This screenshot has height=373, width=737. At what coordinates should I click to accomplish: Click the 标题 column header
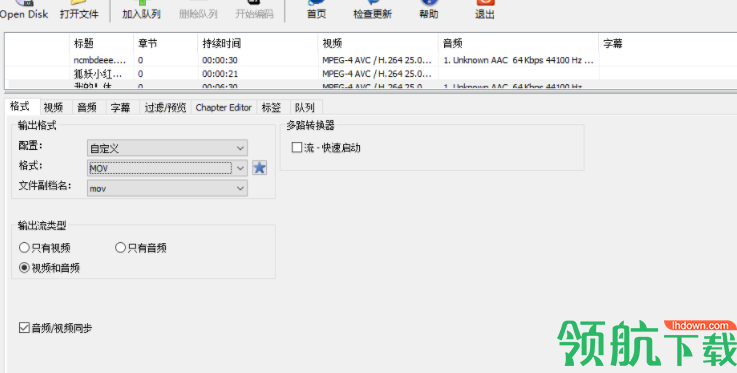point(101,43)
